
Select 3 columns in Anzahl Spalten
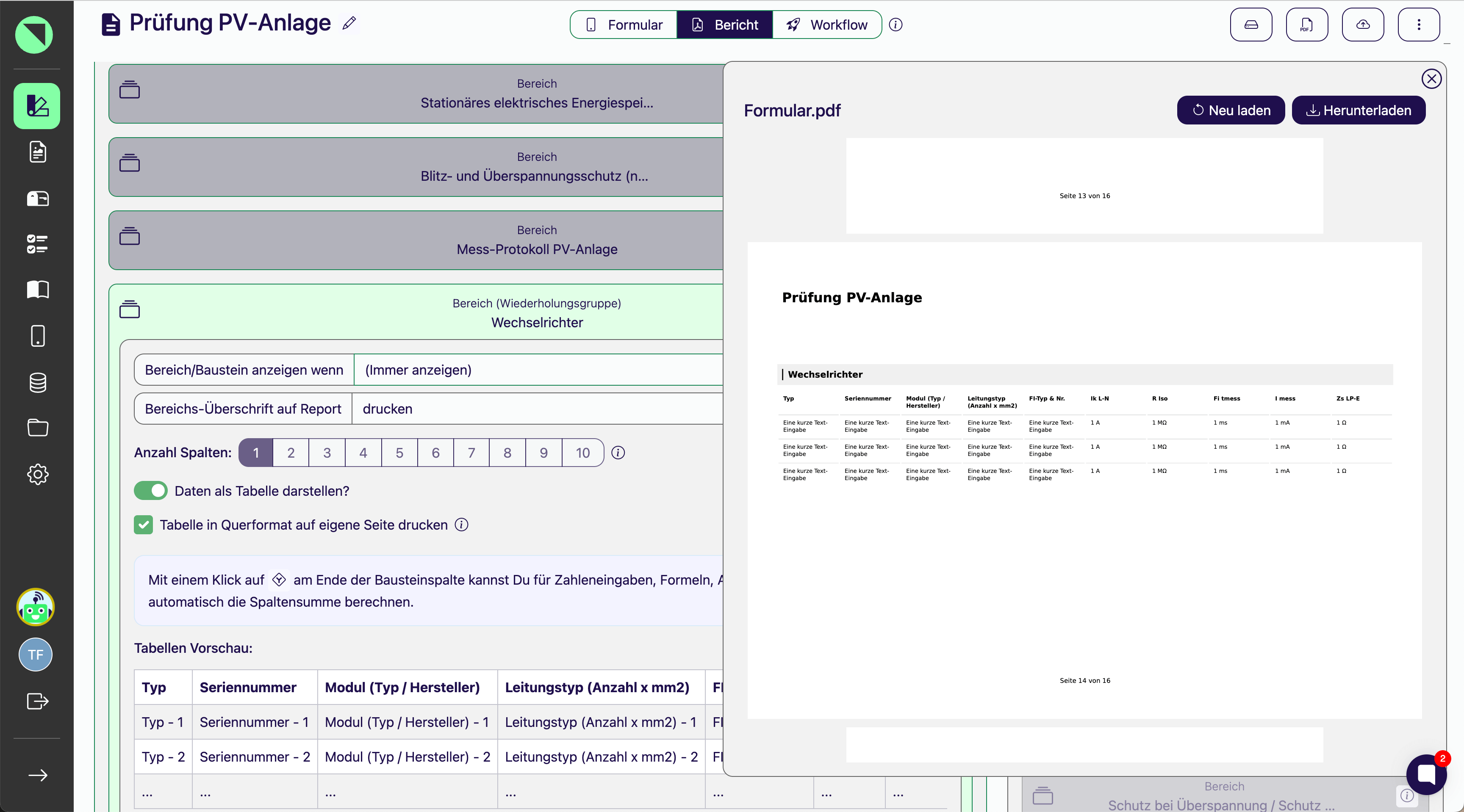(327, 453)
